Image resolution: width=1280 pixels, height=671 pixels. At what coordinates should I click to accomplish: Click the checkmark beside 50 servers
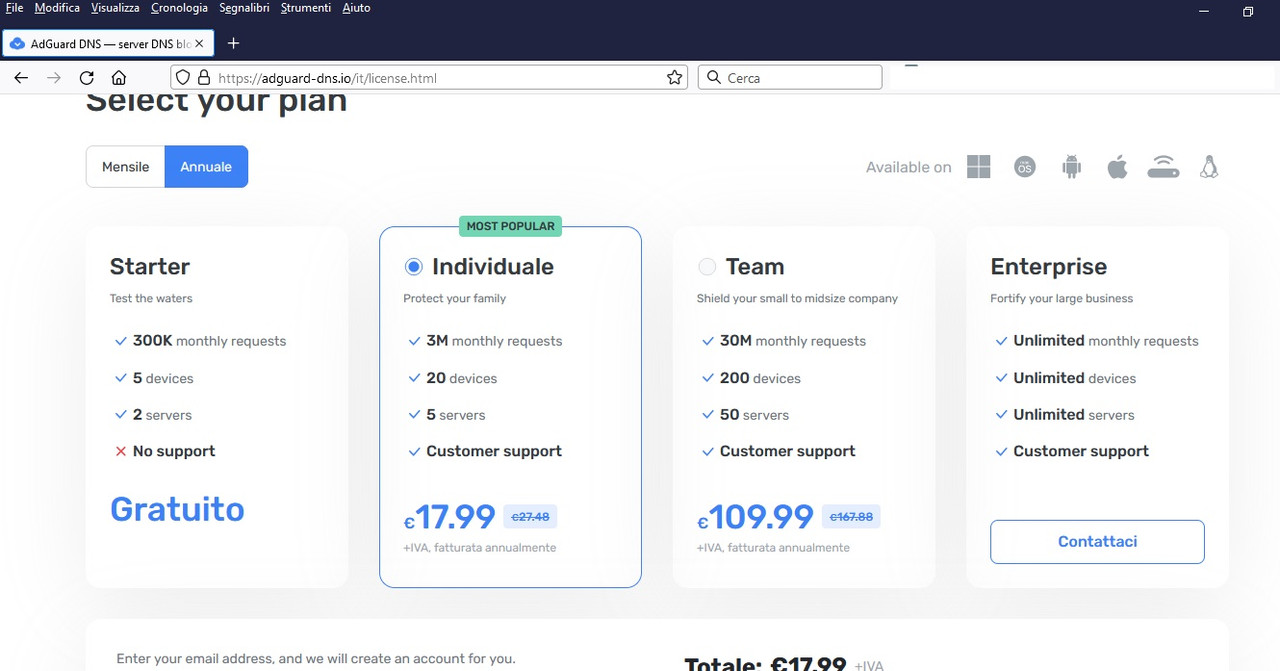click(708, 415)
